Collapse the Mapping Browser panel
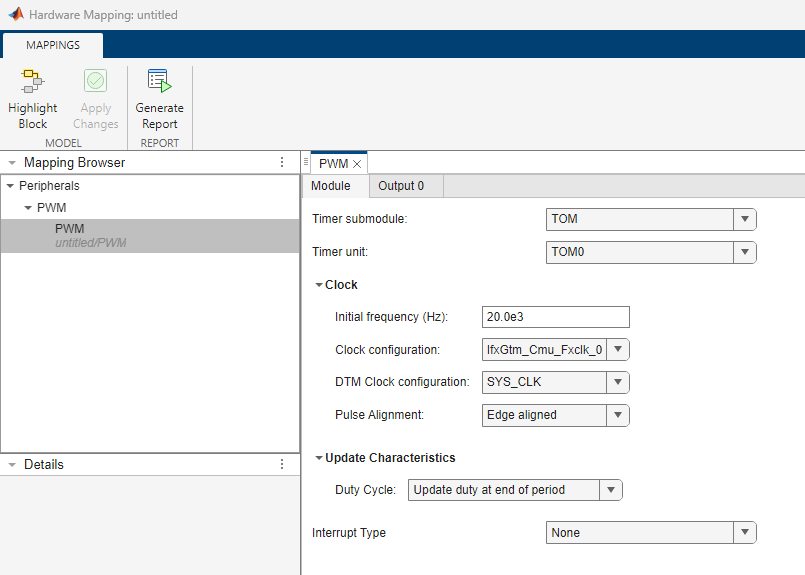805x575 pixels. click(x=11, y=162)
